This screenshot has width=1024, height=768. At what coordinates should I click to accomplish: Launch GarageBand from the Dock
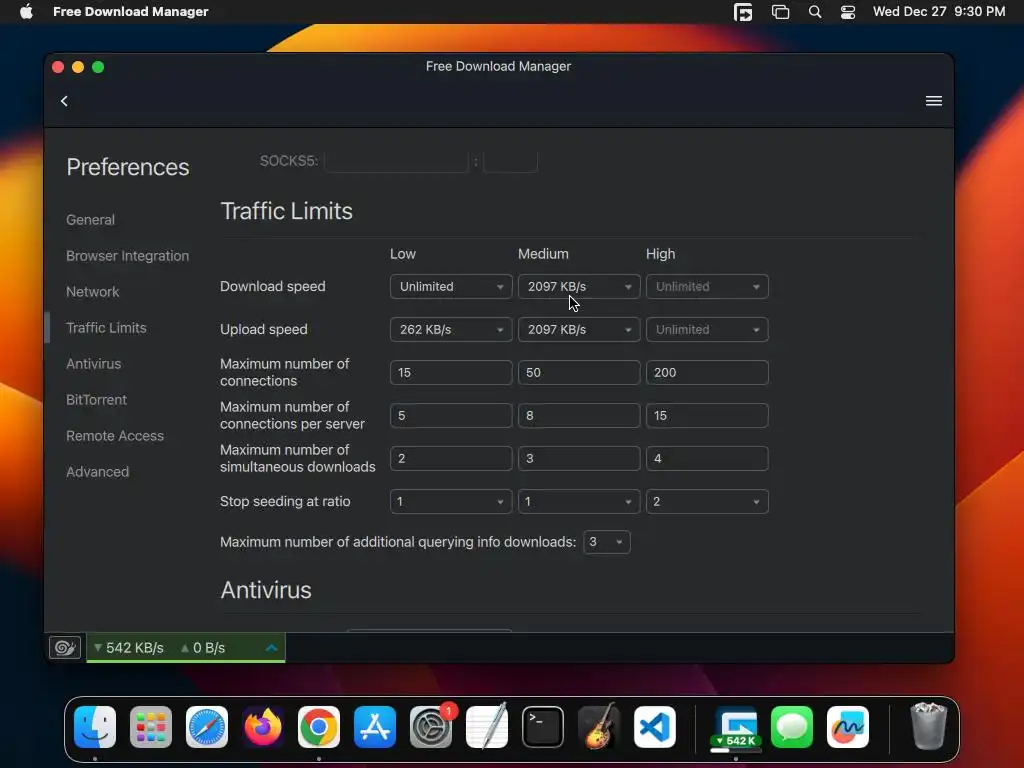click(599, 727)
